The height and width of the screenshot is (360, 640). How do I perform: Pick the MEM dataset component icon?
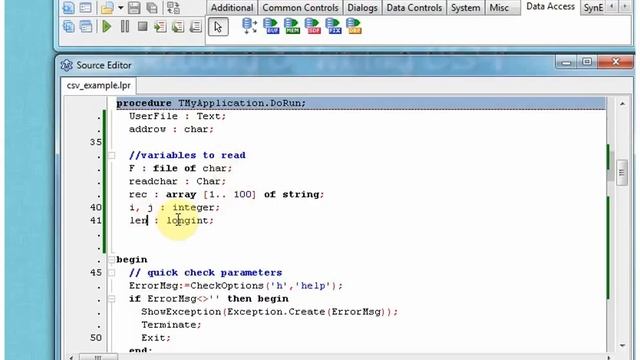click(x=292, y=26)
